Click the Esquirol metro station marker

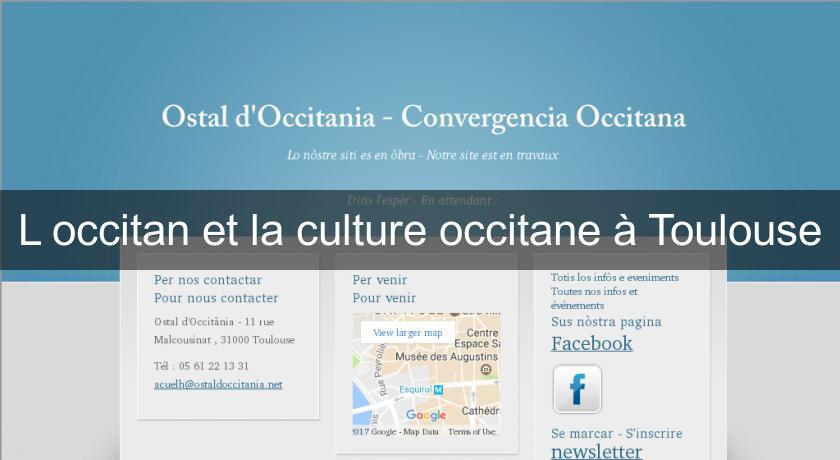coord(438,390)
